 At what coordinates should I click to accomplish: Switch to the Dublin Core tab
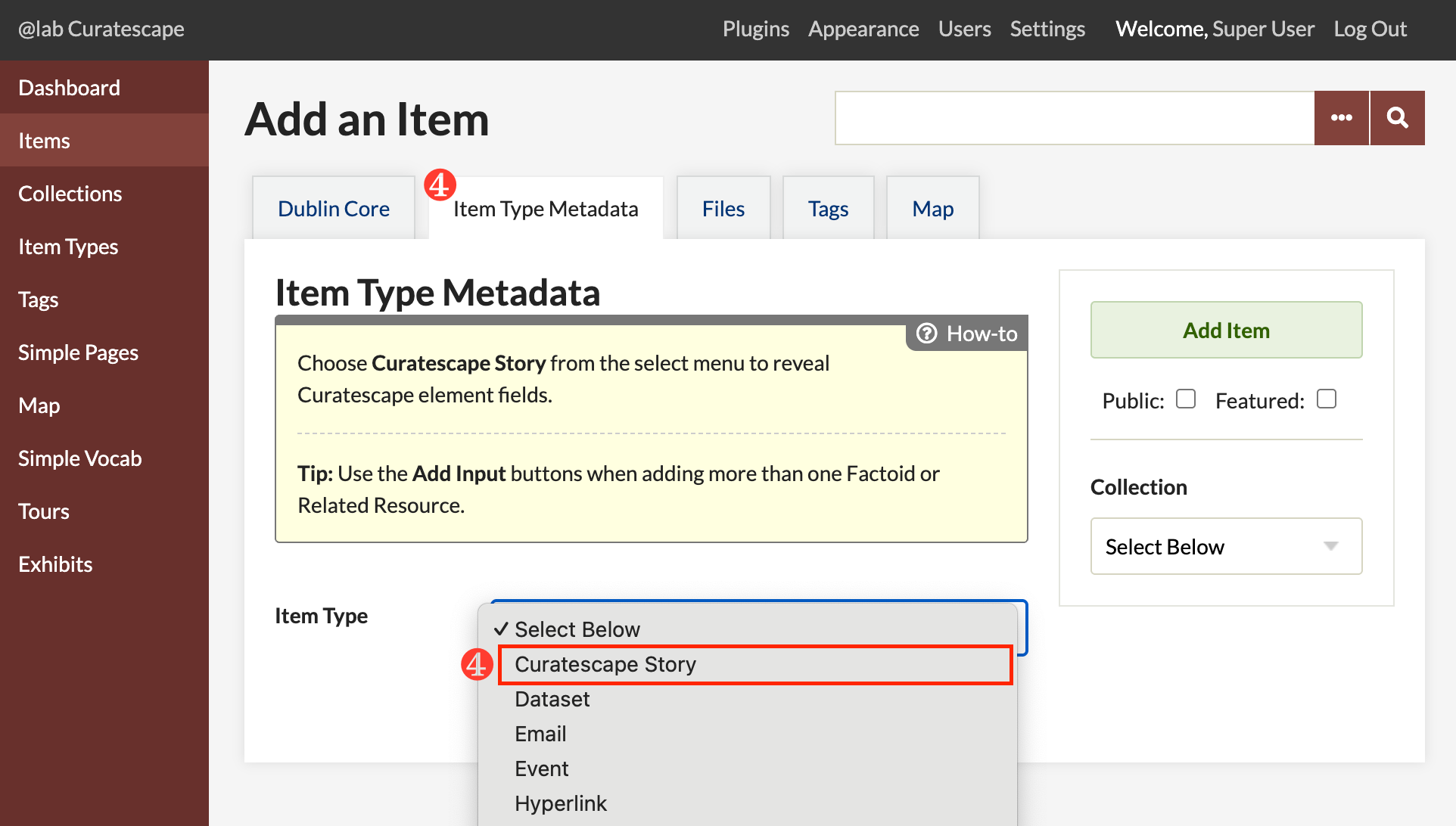pos(334,209)
